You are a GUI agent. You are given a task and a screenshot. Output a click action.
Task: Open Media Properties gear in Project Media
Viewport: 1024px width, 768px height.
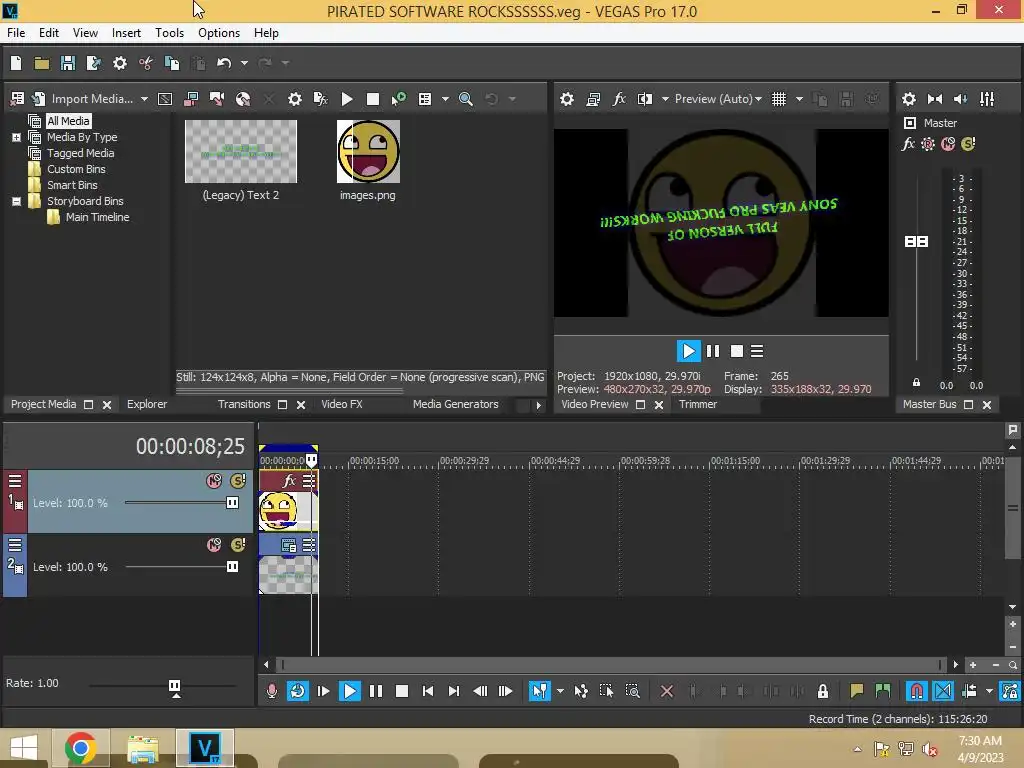[295, 99]
